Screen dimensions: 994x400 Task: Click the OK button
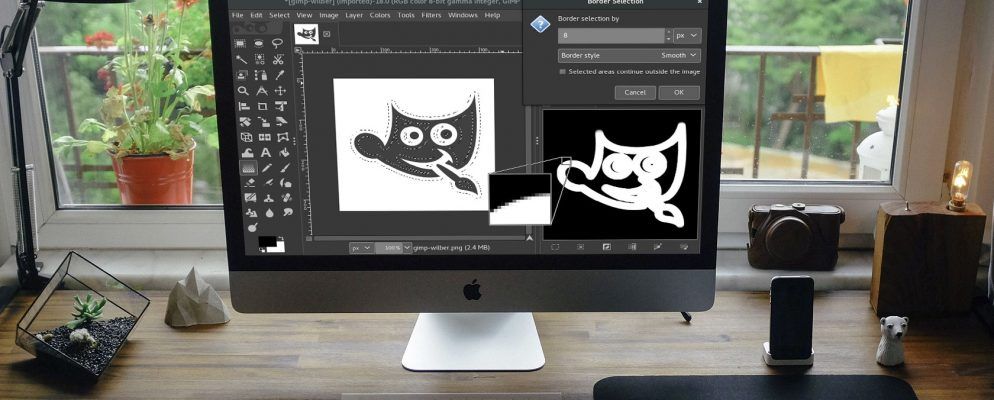(679, 93)
